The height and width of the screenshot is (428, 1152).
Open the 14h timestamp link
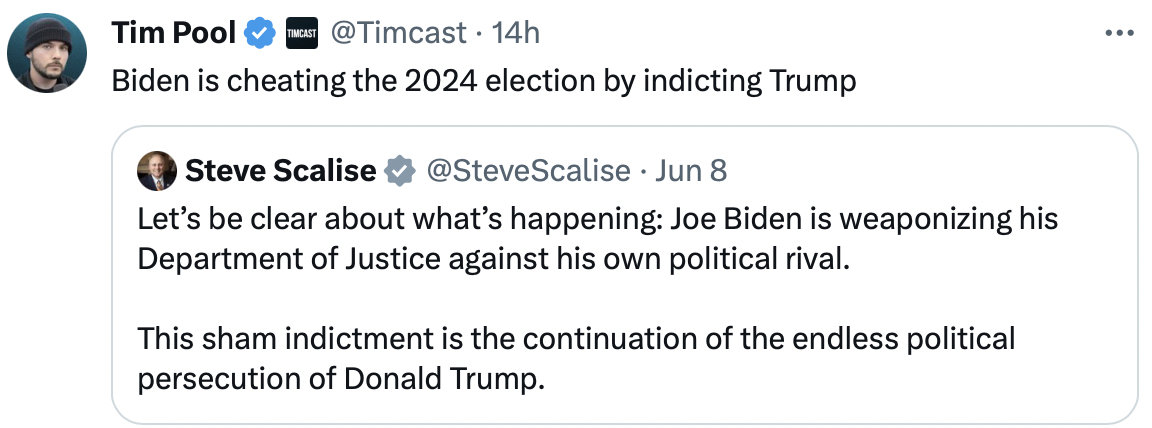click(516, 34)
